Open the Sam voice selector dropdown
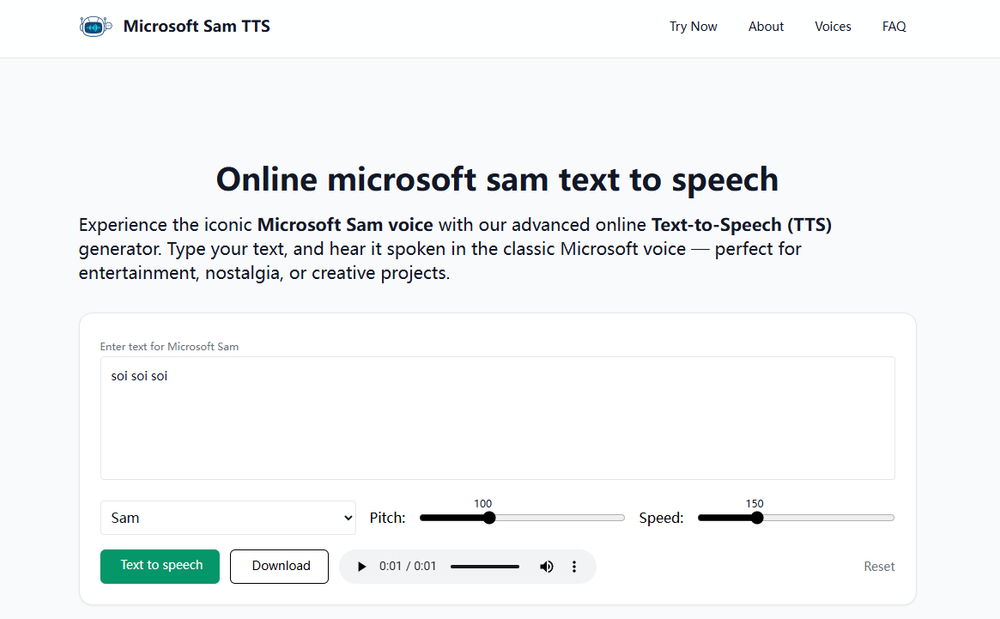The image size is (1000, 619). (227, 517)
